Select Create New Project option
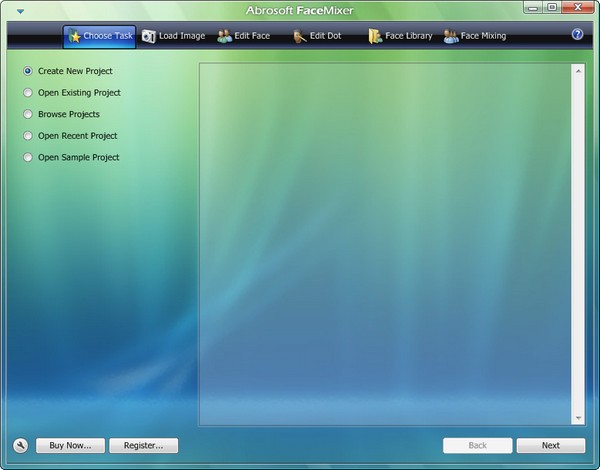 tap(68, 71)
